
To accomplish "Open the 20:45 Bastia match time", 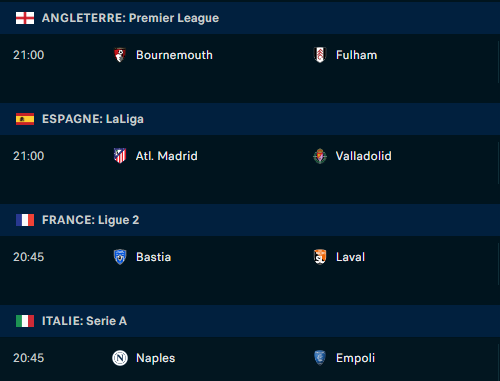I will click(x=29, y=257).
